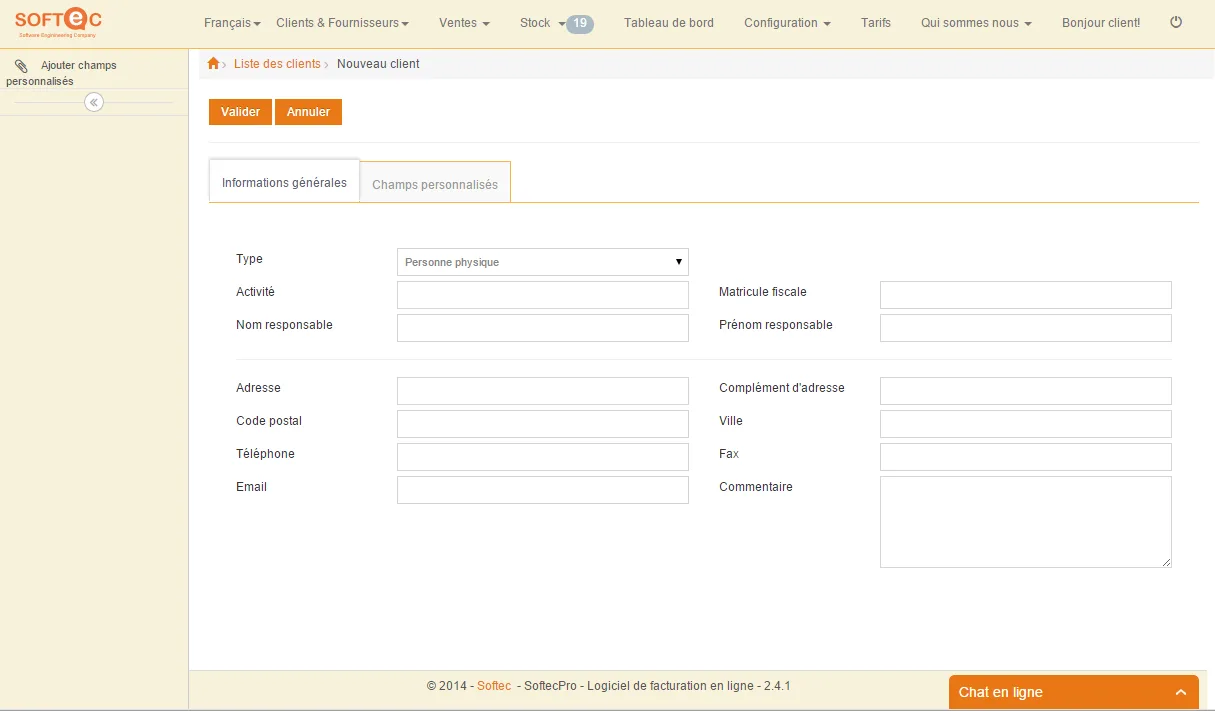1215x711 pixels.
Task: Click the Activité input field
Action: tap(543, 295)
